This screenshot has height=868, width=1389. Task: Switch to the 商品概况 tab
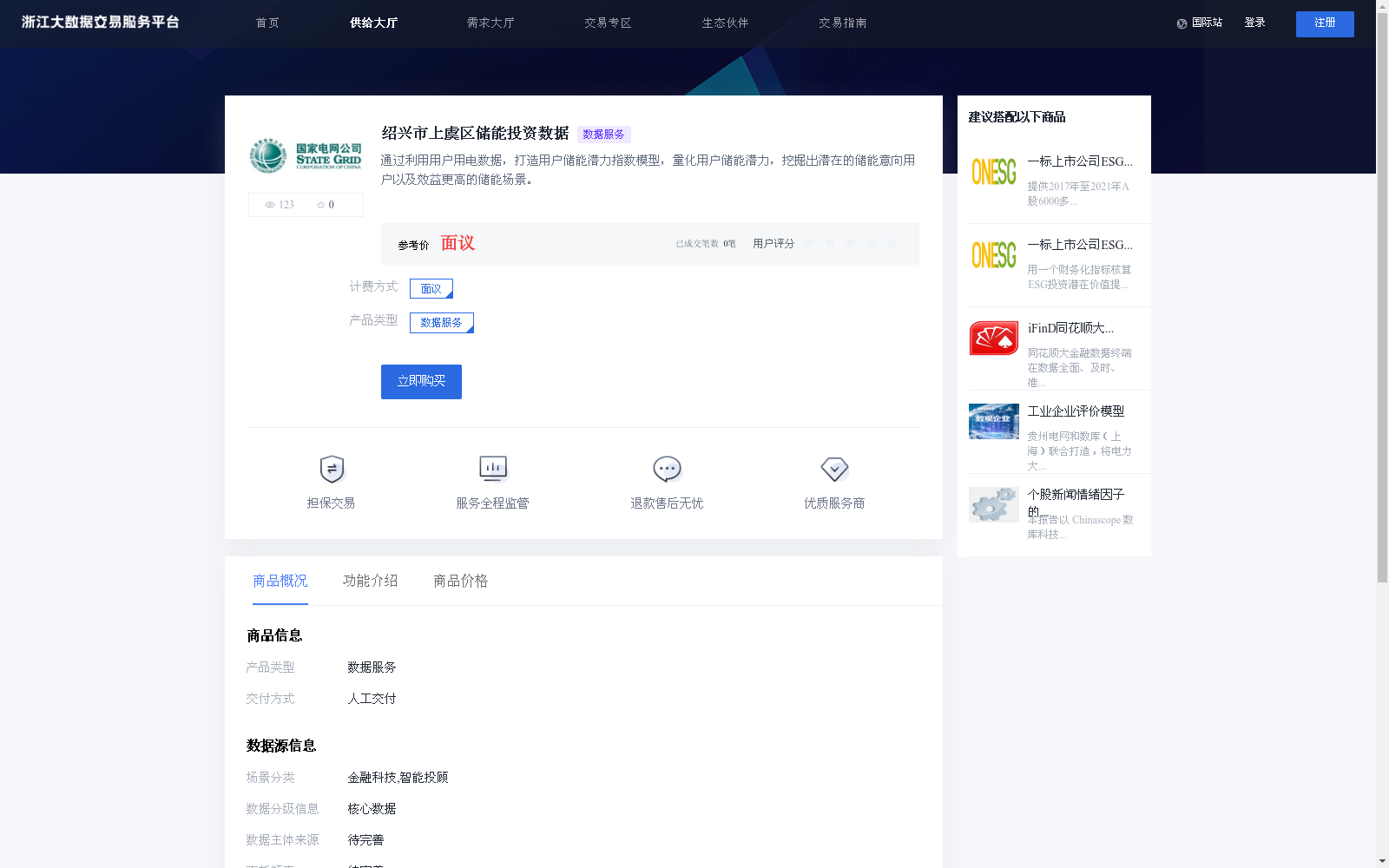(x=280, y=581)
